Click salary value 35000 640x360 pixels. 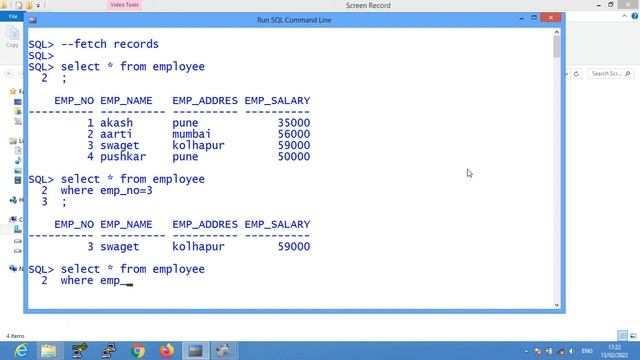[x=294, y=122]
